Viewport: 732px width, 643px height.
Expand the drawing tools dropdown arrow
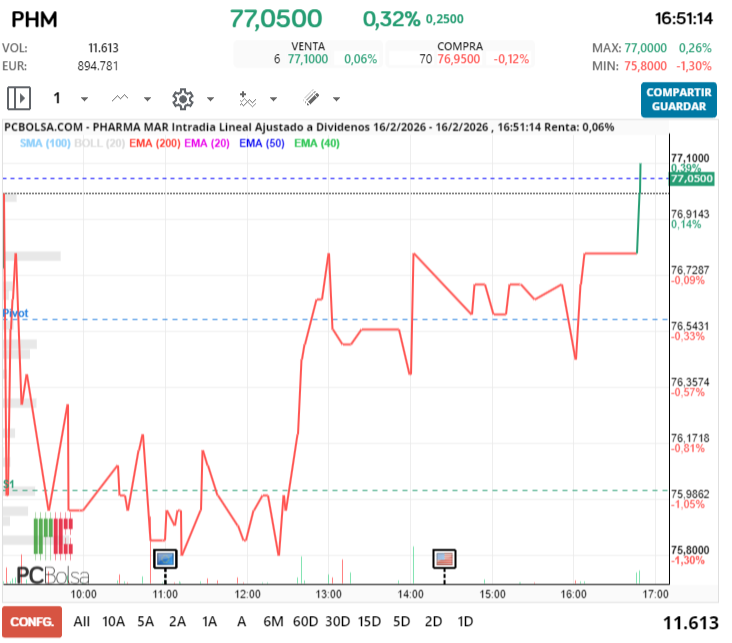[337, 99]
